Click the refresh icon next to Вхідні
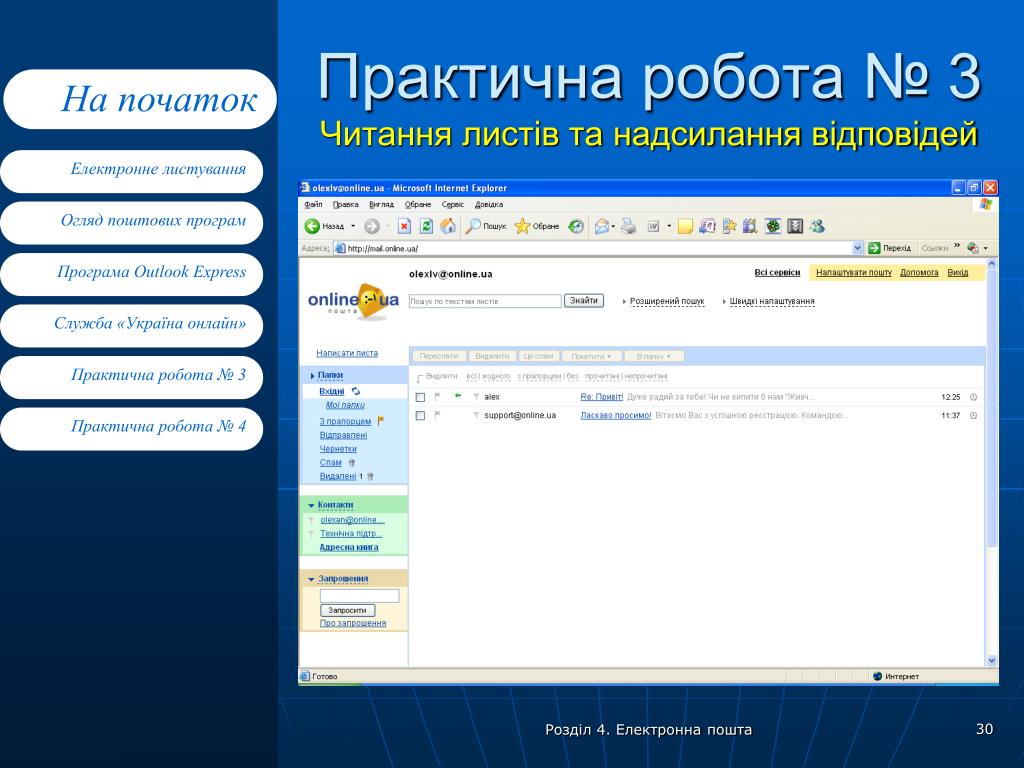The width and height of the screenshot is (1024, 768). [356, 391]
